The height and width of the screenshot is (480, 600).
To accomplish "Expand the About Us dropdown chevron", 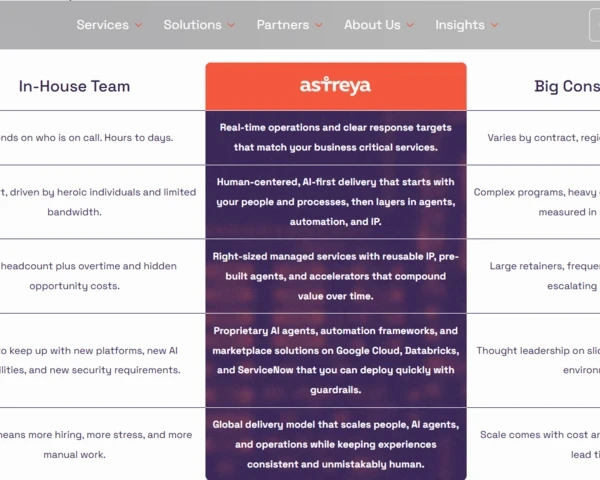I will [x=410, y=25].
